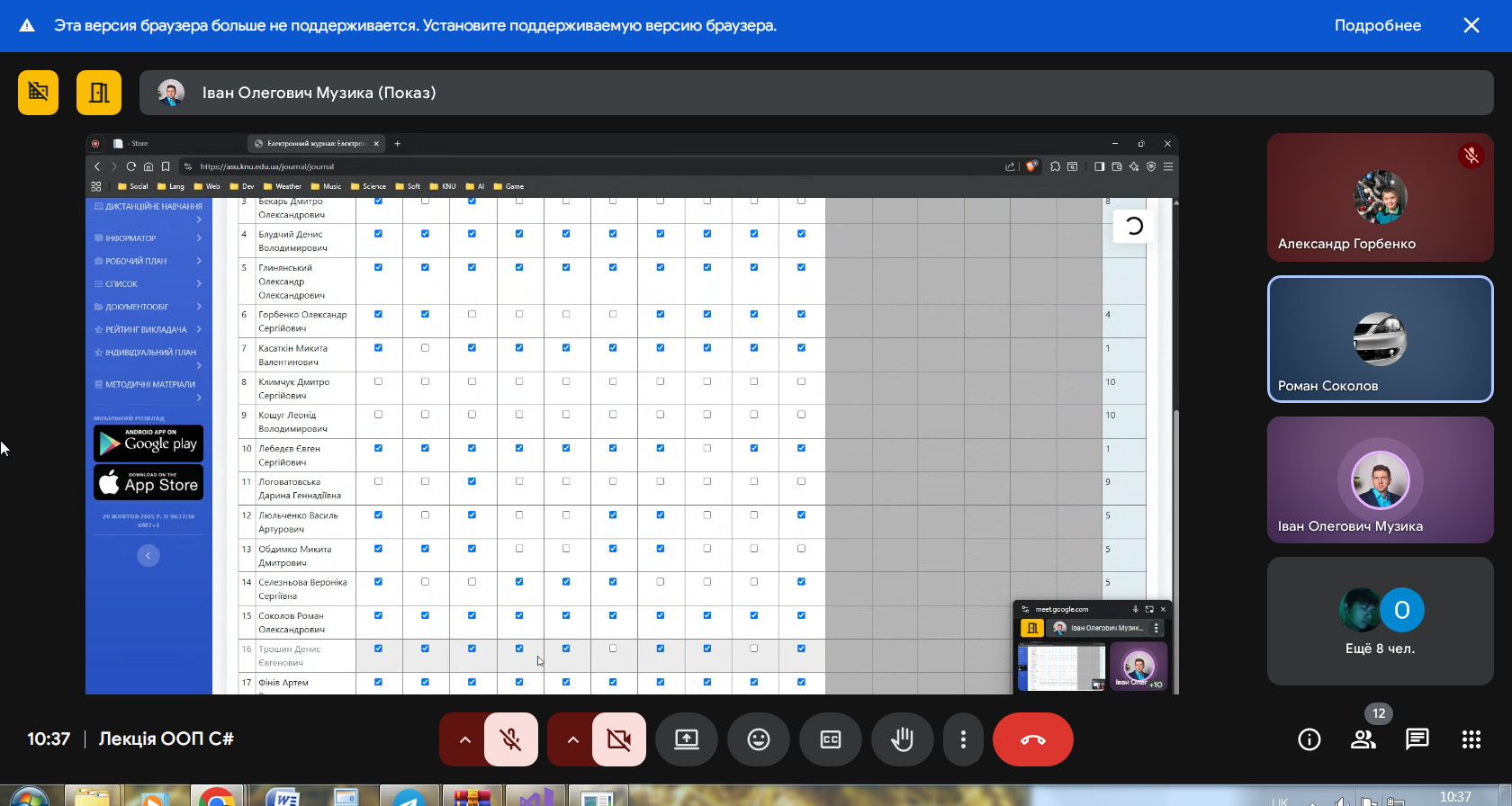Image resolution: width=1512 pixels, height=806 pixels.
Task: Raise your hand in the meeting
Action: pos(902,739)
